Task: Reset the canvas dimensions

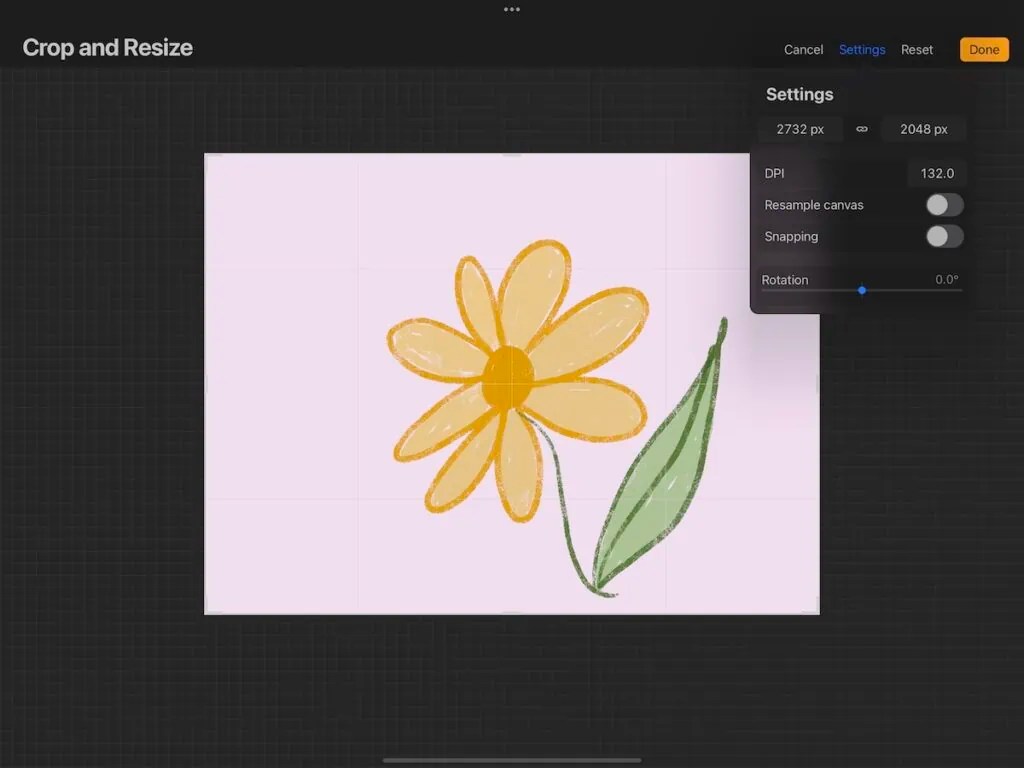Action: click(916, 49)
